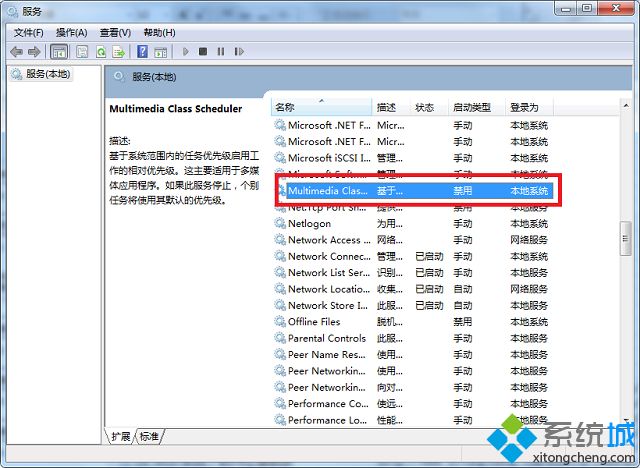Click the Start Service play icon
Image resolution: width=640 pixels, height=468 pixels.
pyautogui.click(x=186, y=51)
